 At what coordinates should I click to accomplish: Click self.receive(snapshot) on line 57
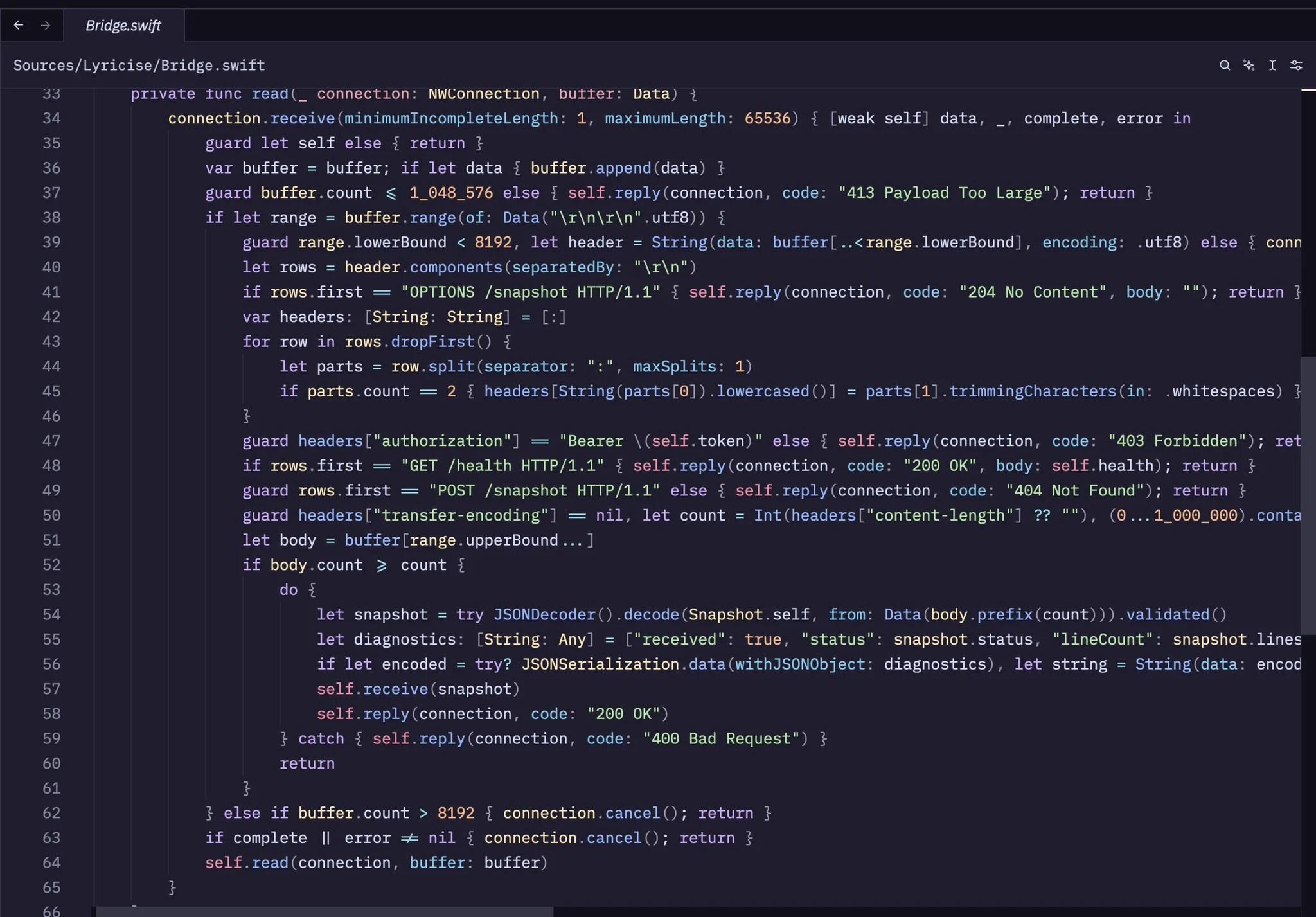click(x=418, y=689)
